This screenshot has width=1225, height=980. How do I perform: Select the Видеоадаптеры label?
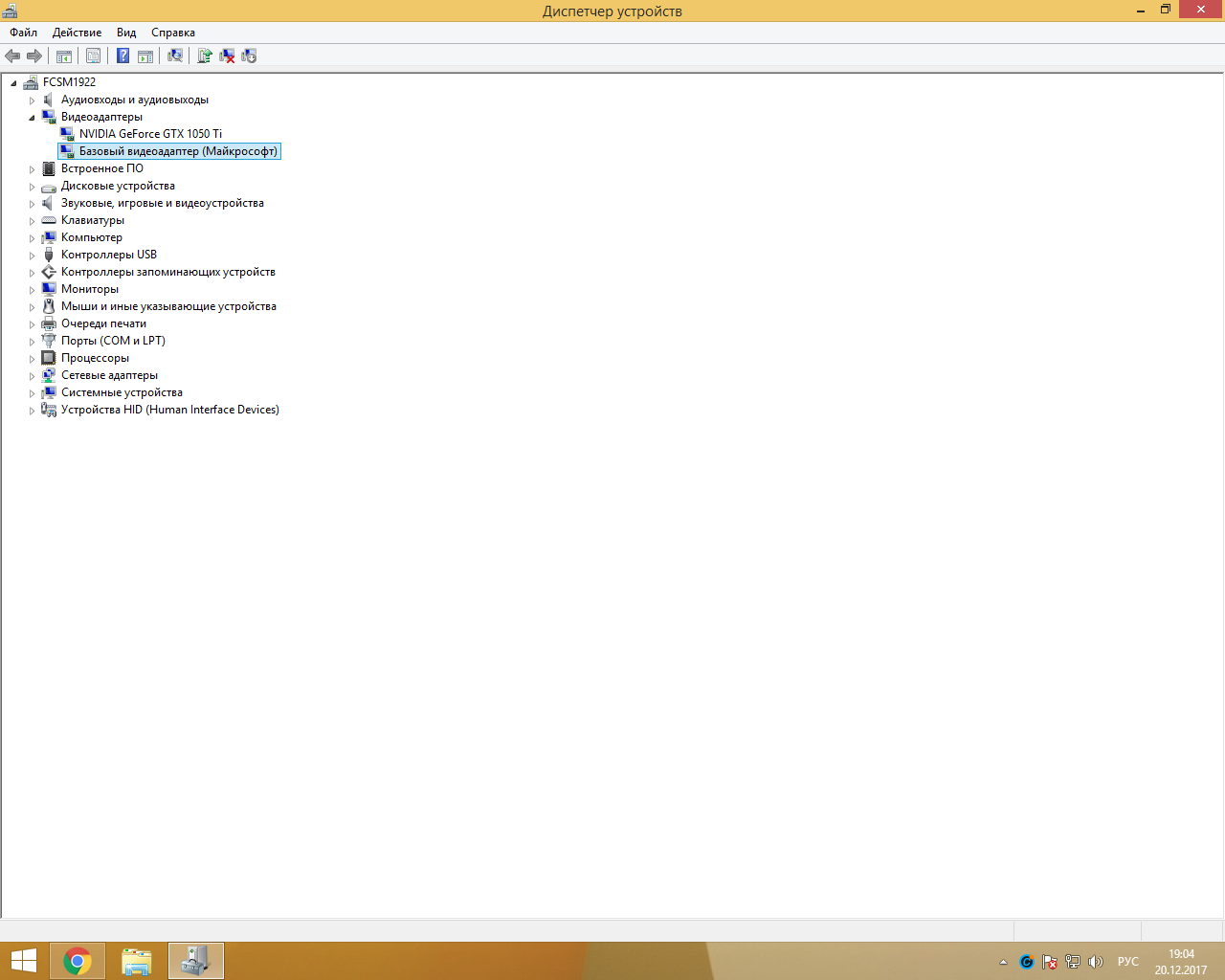[x=101, y=117]
